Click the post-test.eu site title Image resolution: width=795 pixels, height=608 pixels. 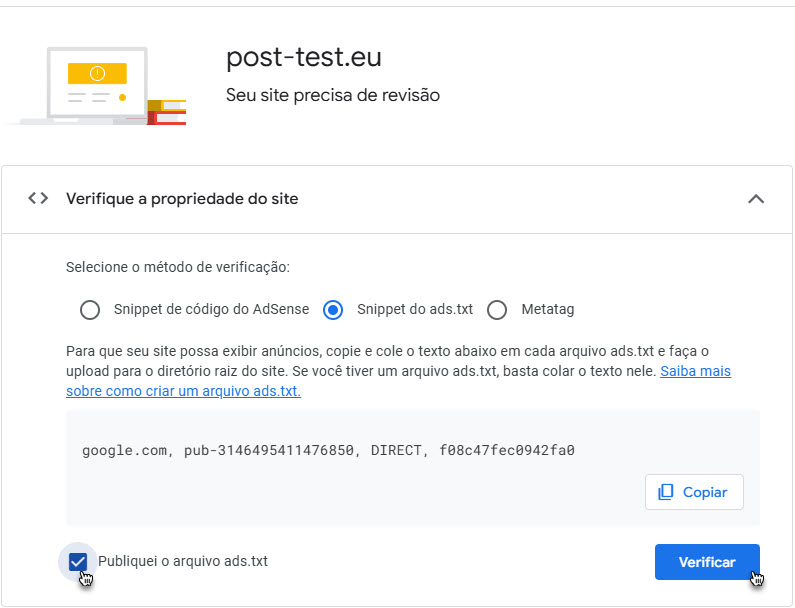pos(304,57)
